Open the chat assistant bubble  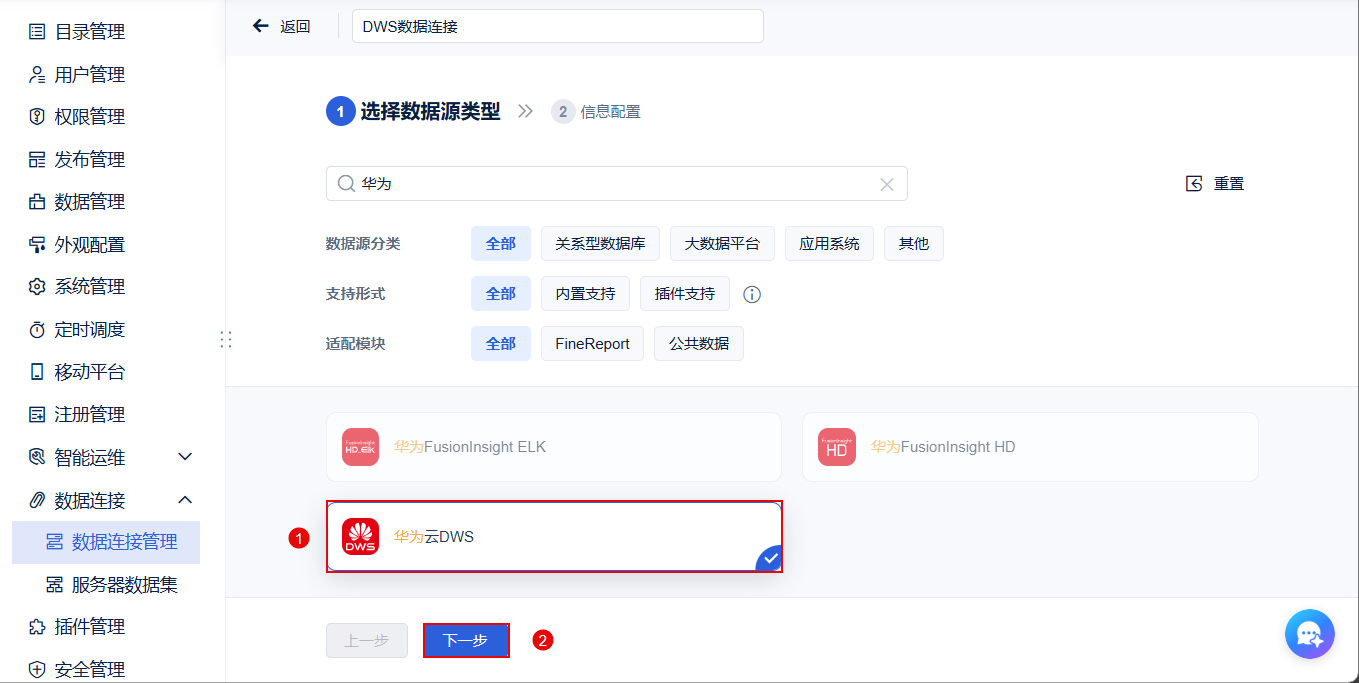click(1310, 634)
